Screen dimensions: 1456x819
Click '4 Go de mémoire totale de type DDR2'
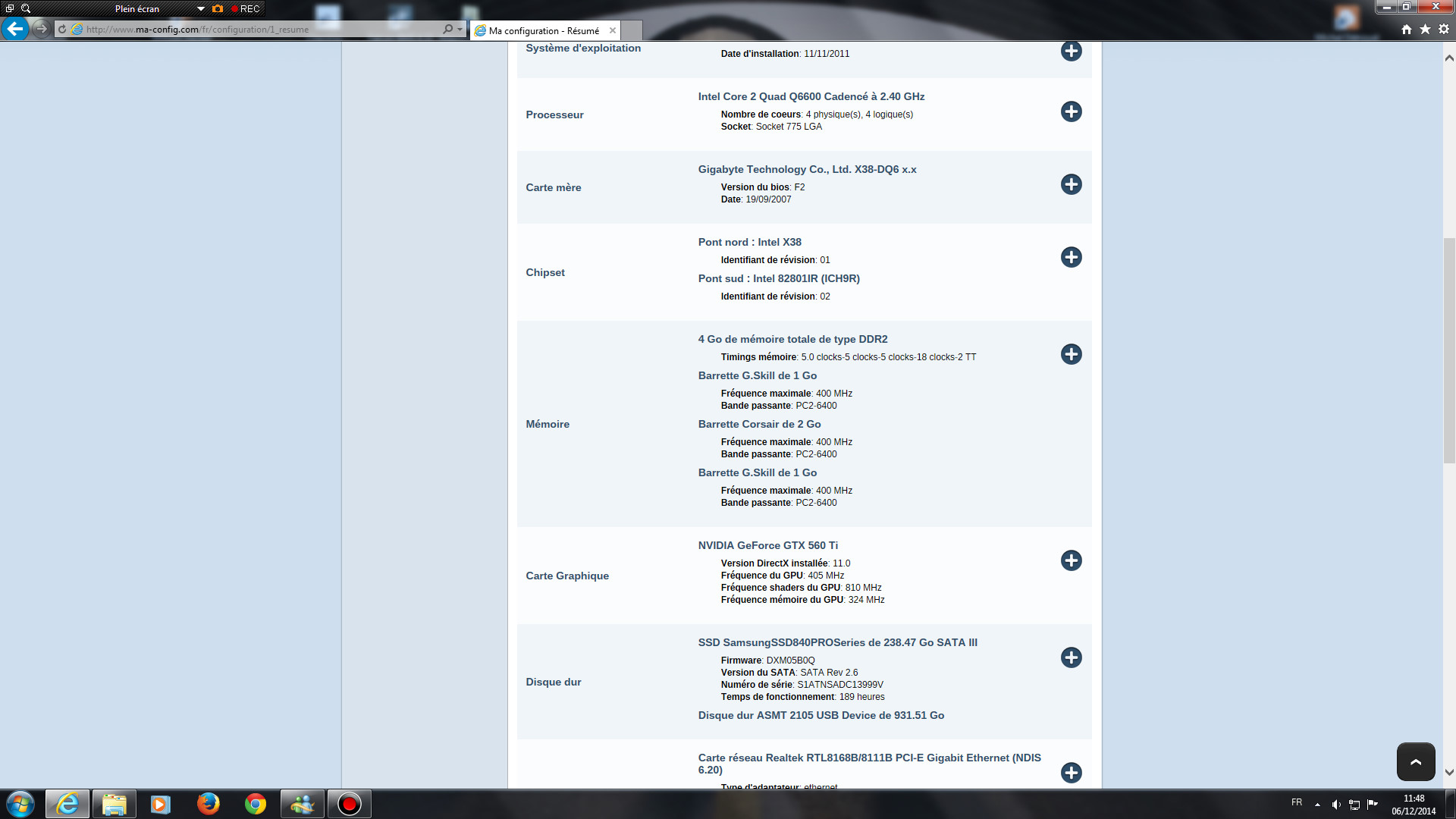point(792,339)
